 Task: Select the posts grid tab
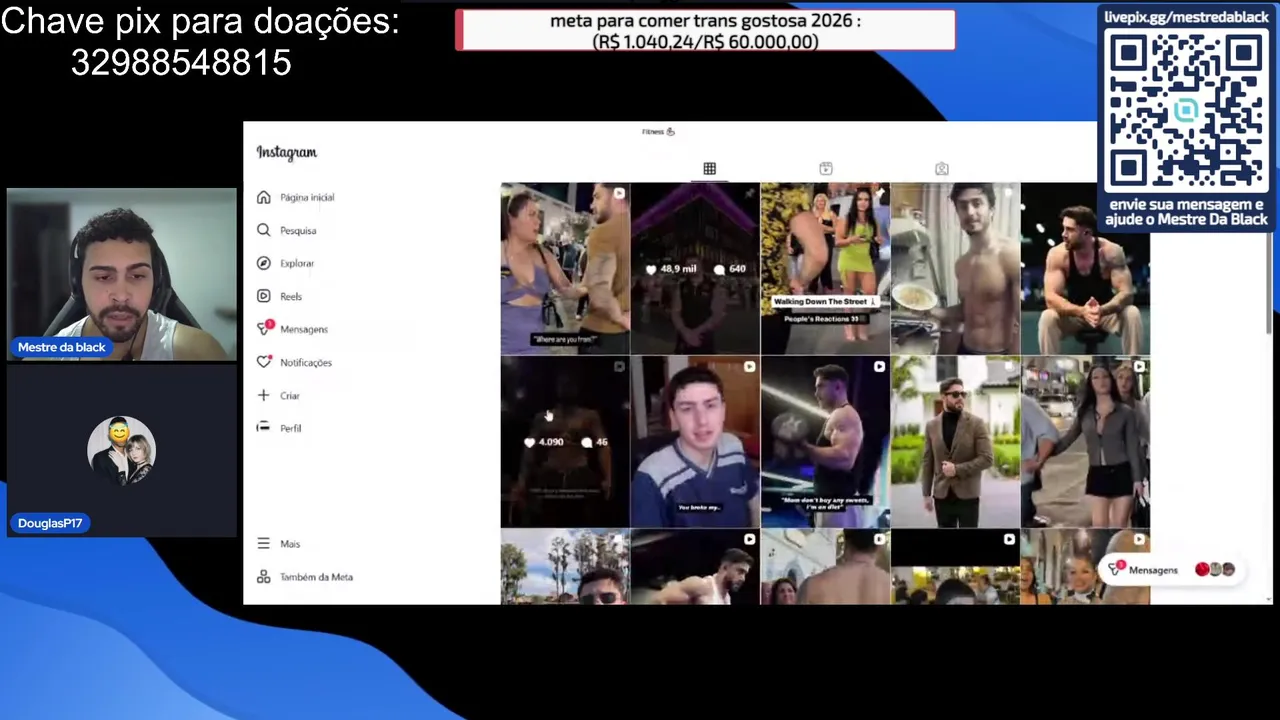[x=709, y=169]
